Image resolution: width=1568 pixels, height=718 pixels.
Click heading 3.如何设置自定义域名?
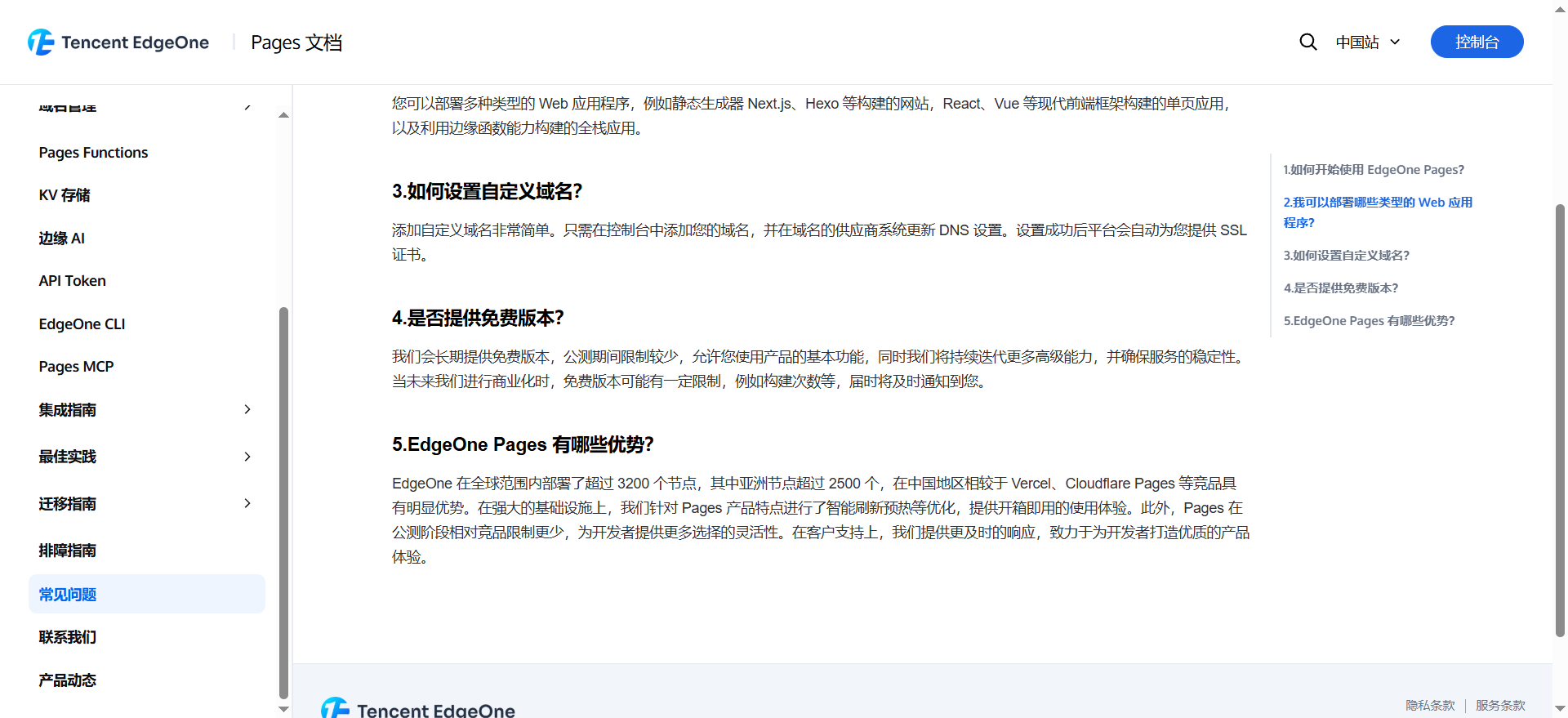tap(487, 191)
